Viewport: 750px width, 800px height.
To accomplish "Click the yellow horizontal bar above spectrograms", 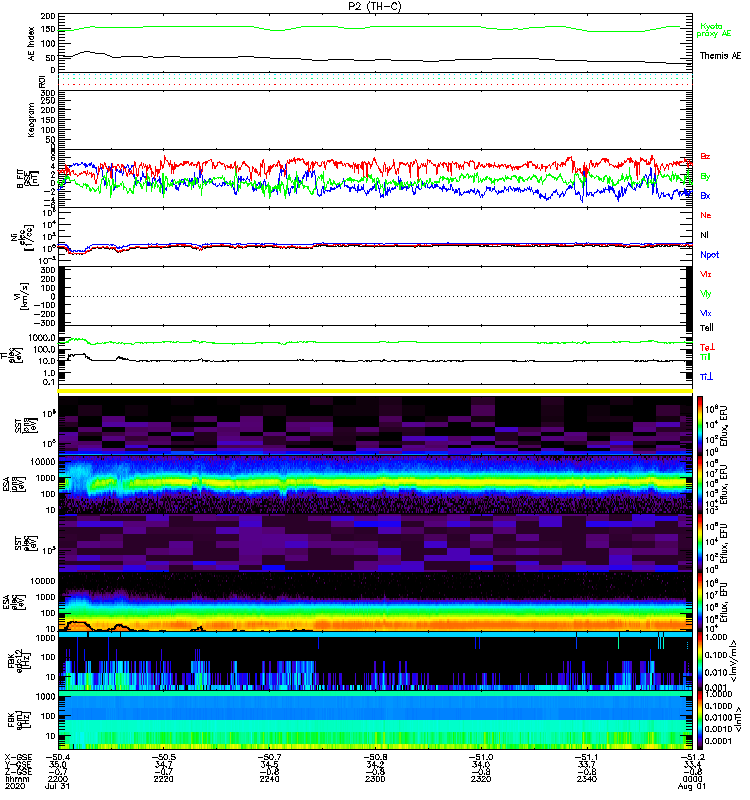I will click(x=375, y=391).
